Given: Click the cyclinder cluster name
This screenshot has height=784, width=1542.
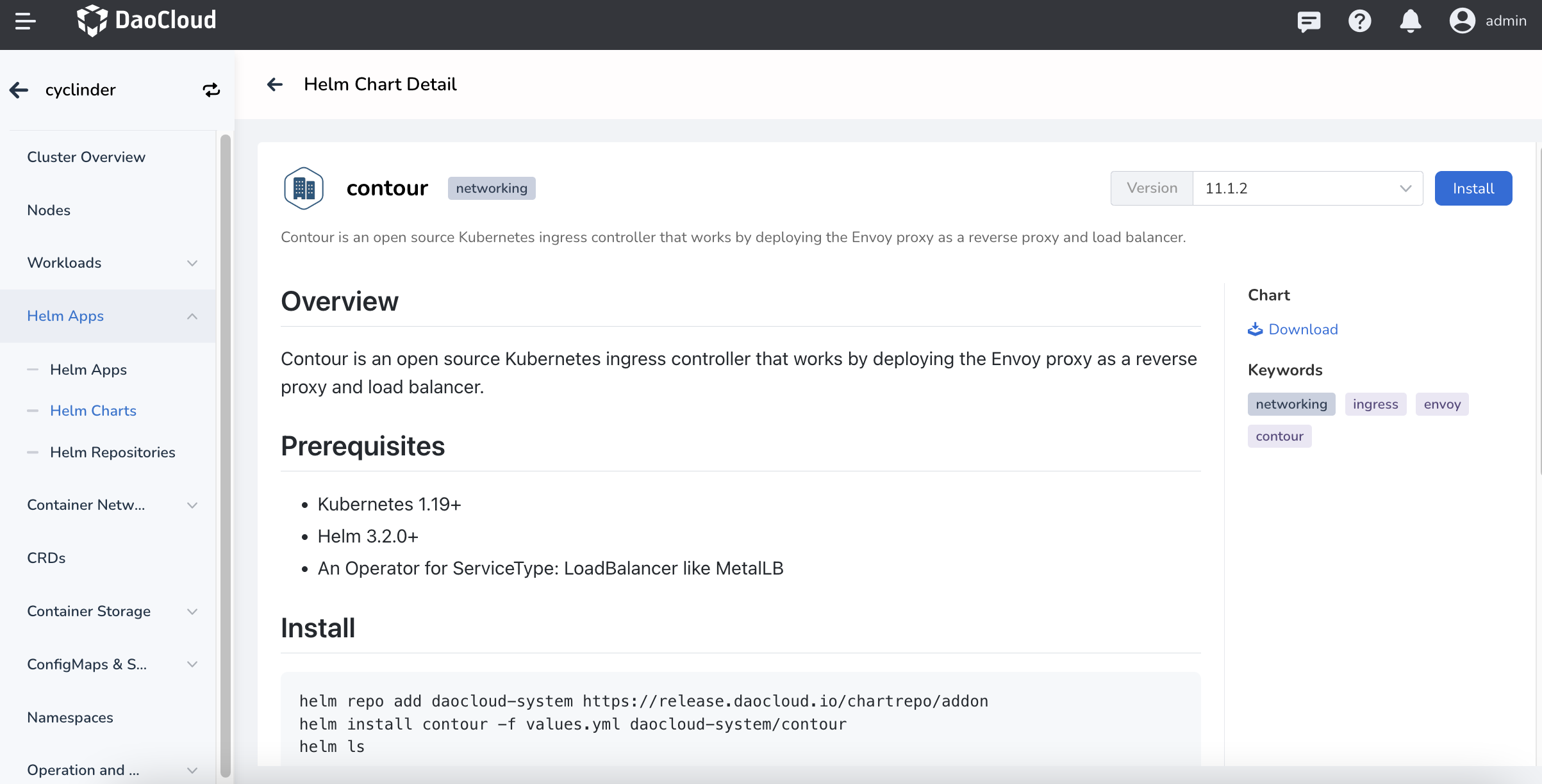Looking at the screenshot, I should pyautogui.click(x=81, y=90).
